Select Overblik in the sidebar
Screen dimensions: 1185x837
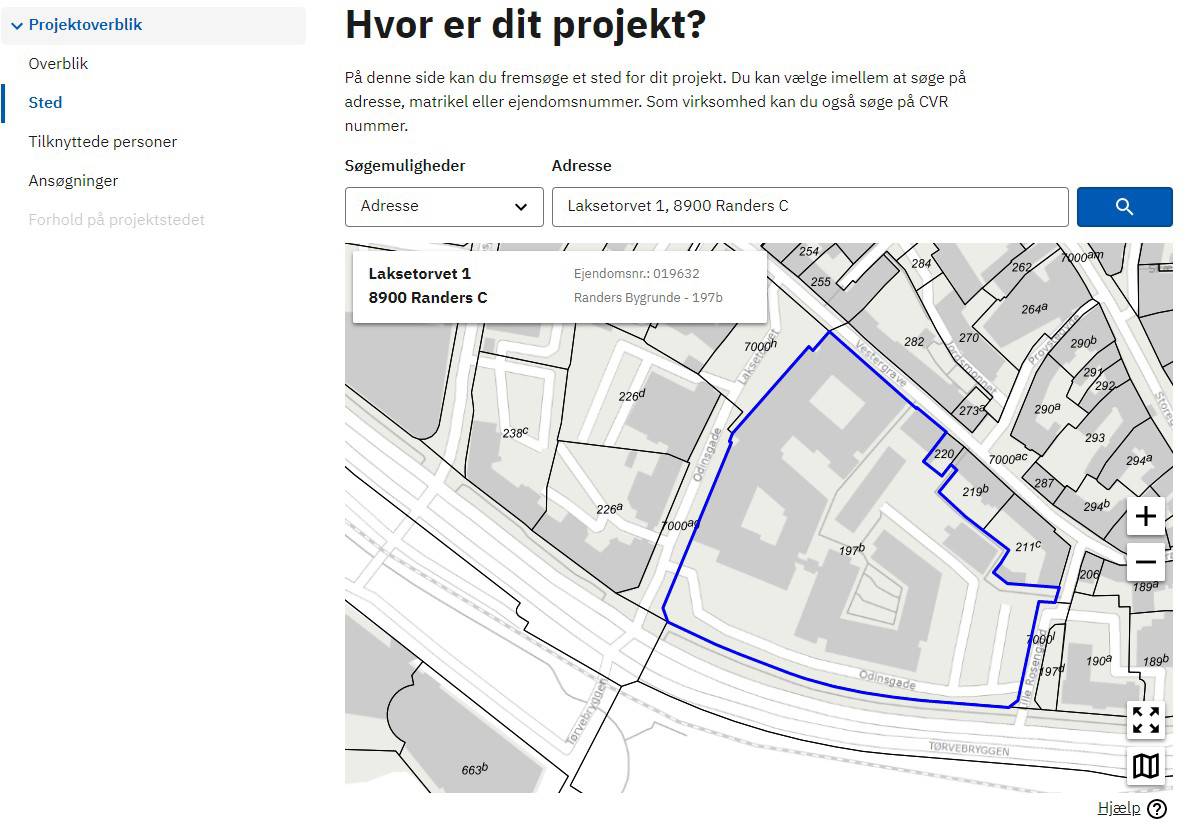click(58, 64)
